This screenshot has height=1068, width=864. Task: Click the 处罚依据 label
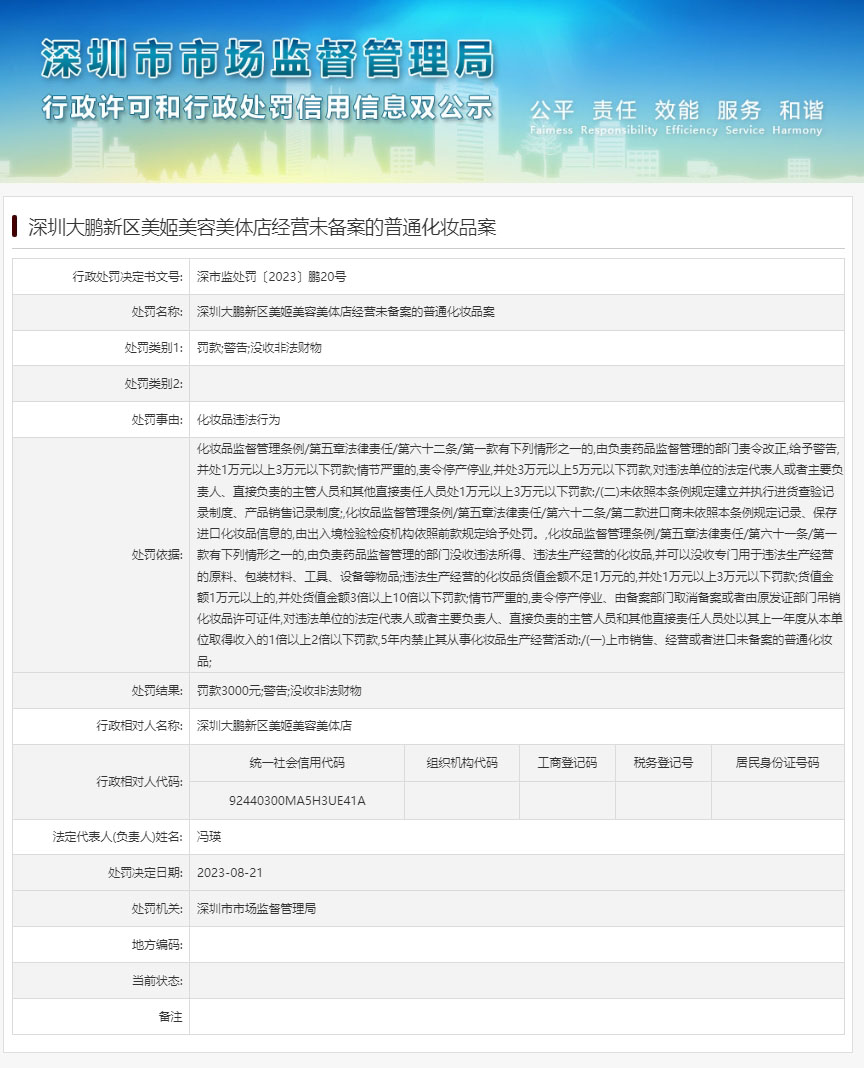click(157, 555)
